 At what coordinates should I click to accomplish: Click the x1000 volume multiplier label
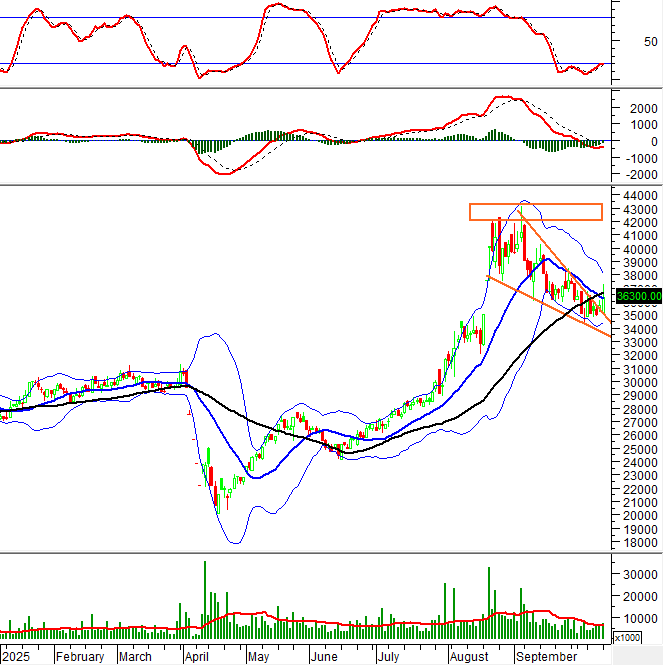point(628,637)
